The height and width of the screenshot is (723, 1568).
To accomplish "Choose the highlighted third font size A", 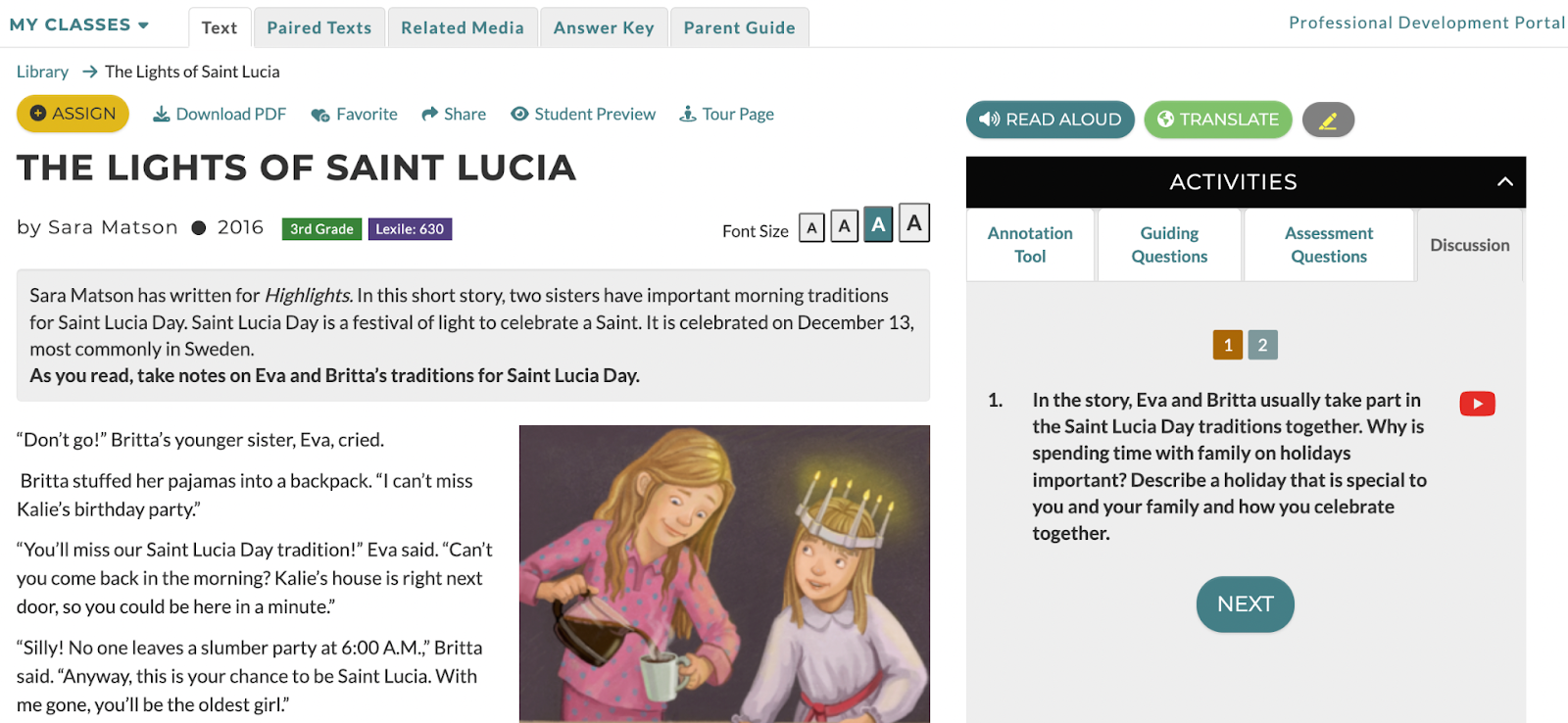I will point(878,224).
